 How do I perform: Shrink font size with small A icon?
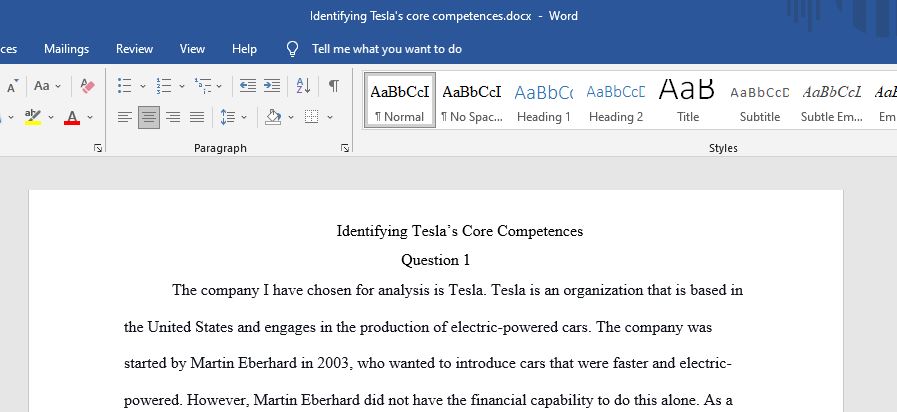point(13,86)
